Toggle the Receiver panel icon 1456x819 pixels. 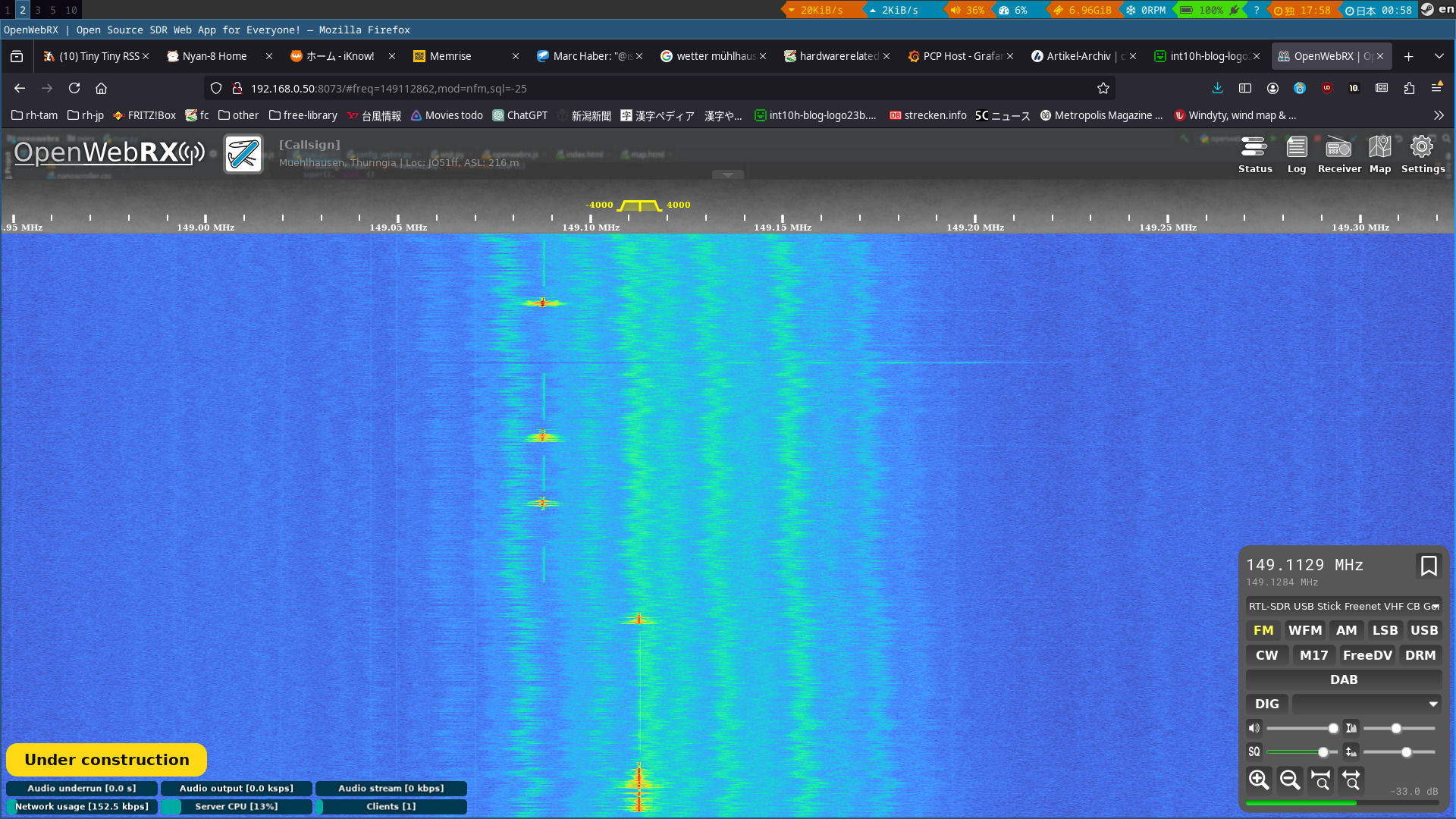pos(1339,155)
